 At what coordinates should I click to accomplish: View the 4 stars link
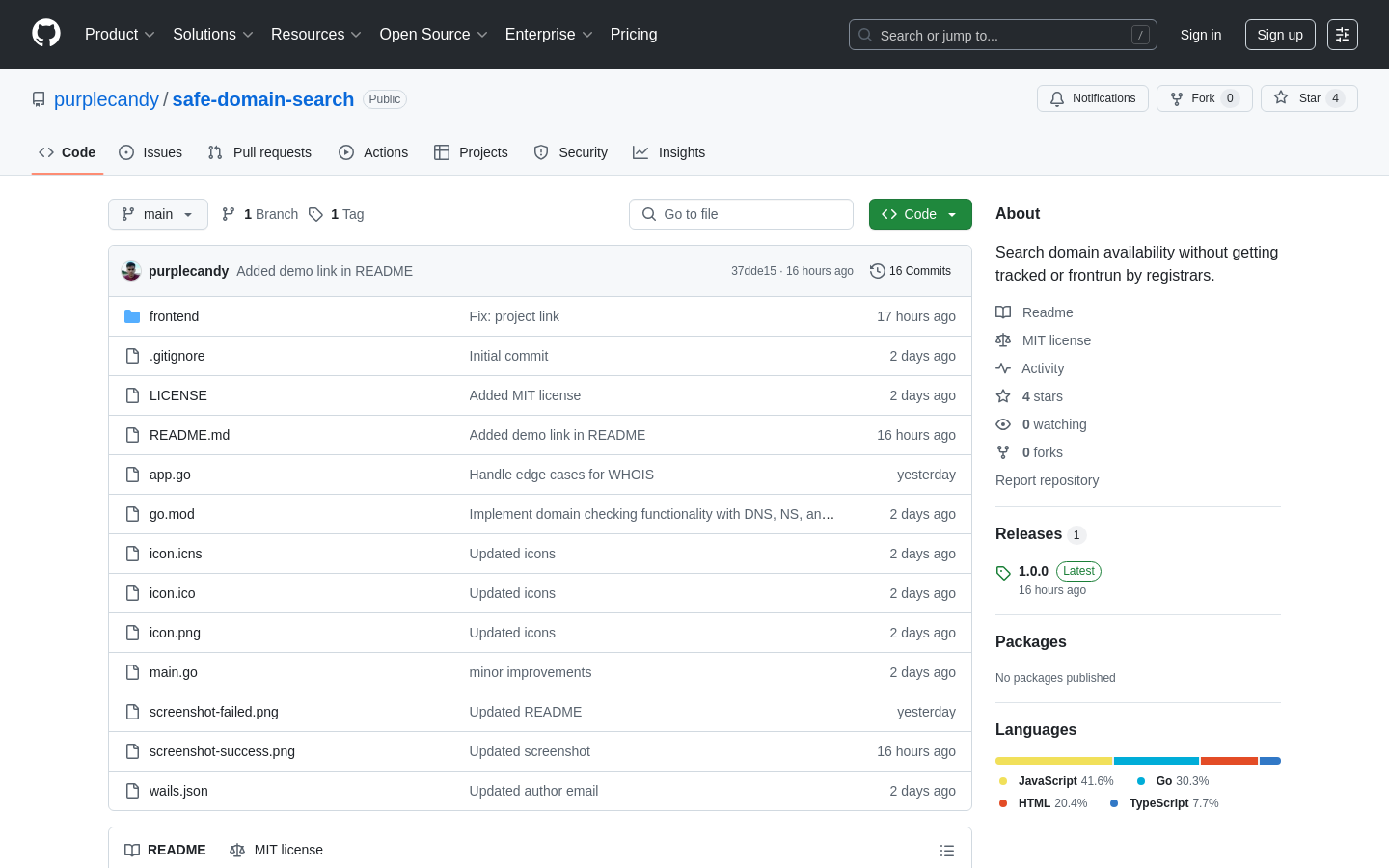1029,396
